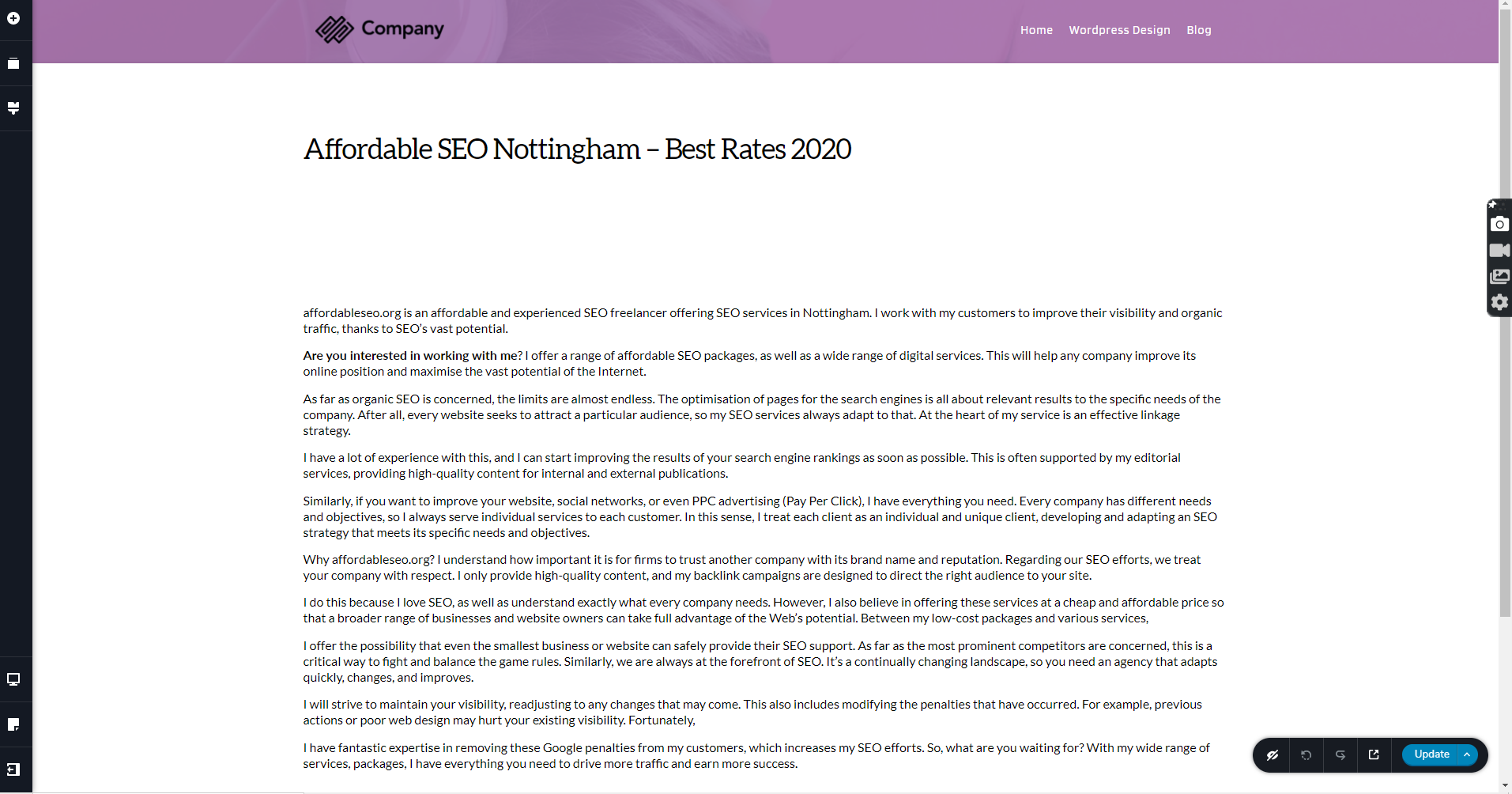Click the camera screenshot icon

pyautogui.click(x=1499, y=225)
